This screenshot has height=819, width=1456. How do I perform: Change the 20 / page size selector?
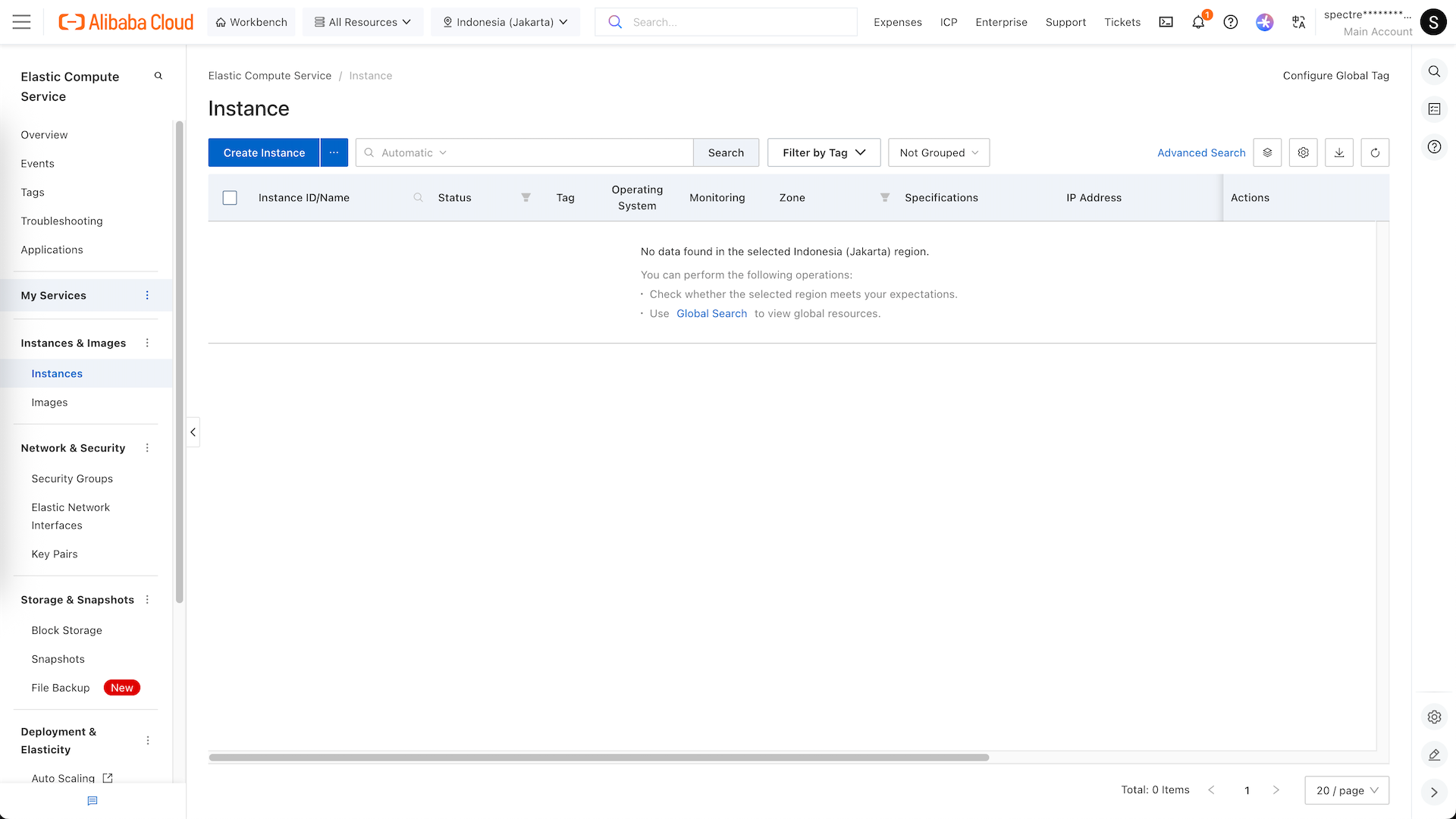1346,790
